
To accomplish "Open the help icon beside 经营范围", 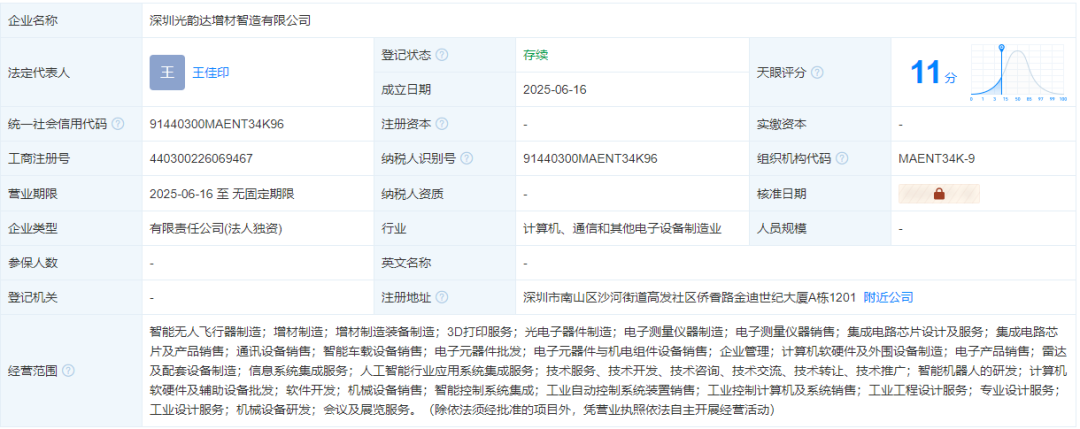I will coord(68,370).
